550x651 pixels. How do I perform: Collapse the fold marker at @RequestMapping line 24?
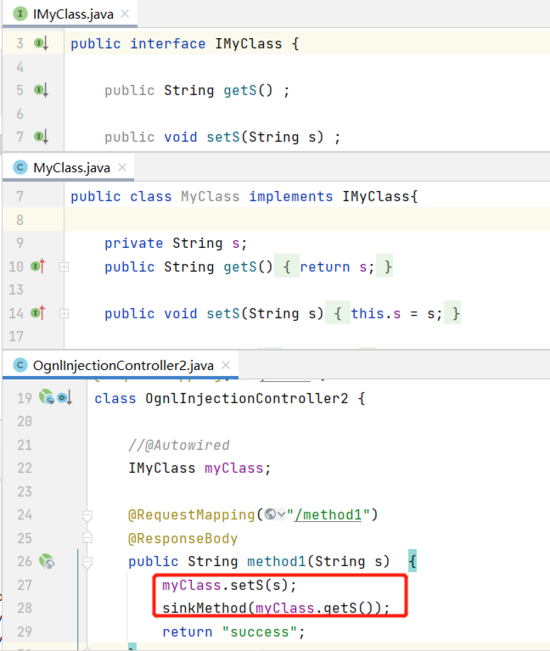click(87, 516)
